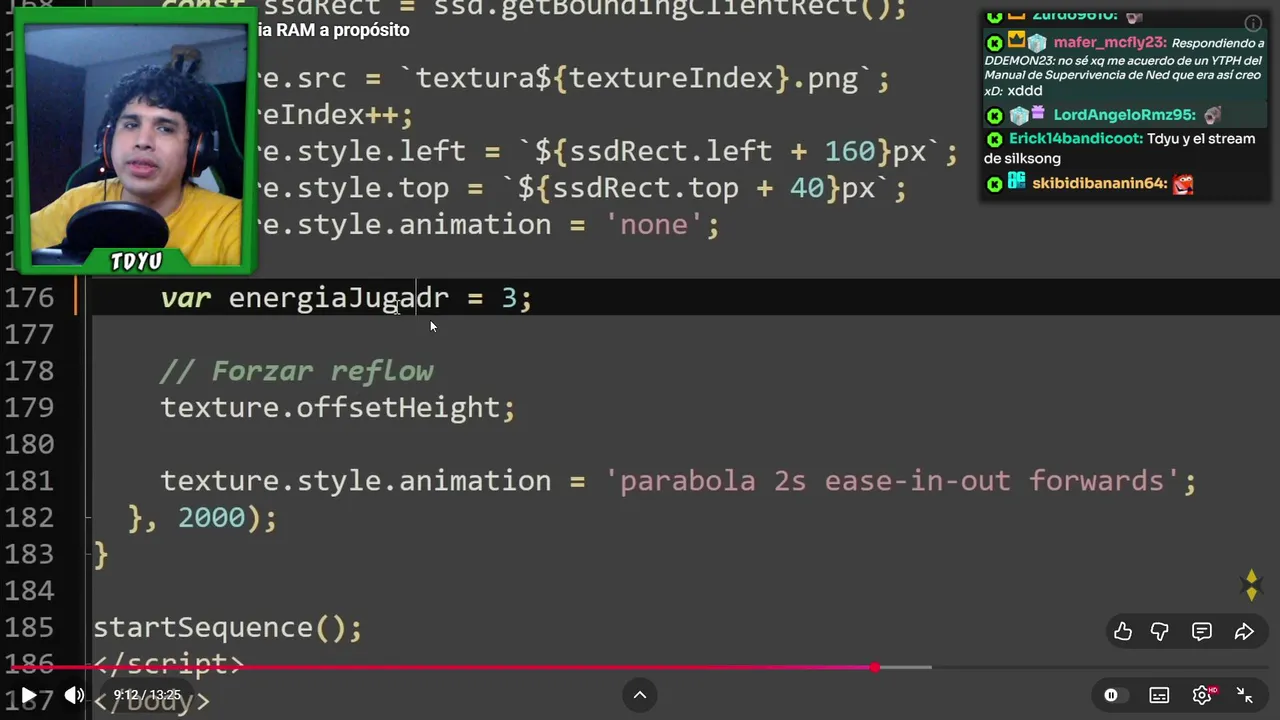This screenshot has height=720, width=1280.
Task: Click the code 'var energiaJugadr = 3;'
Action: point(346,298)
